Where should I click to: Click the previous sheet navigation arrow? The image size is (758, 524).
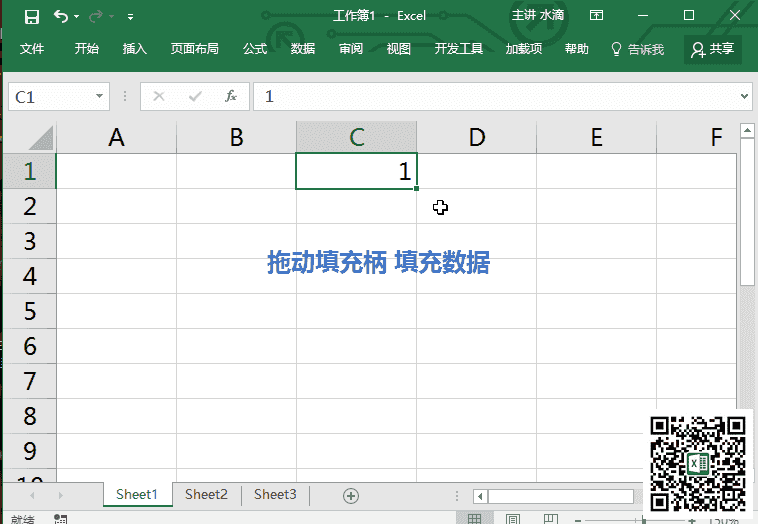(x=32, y=495)
